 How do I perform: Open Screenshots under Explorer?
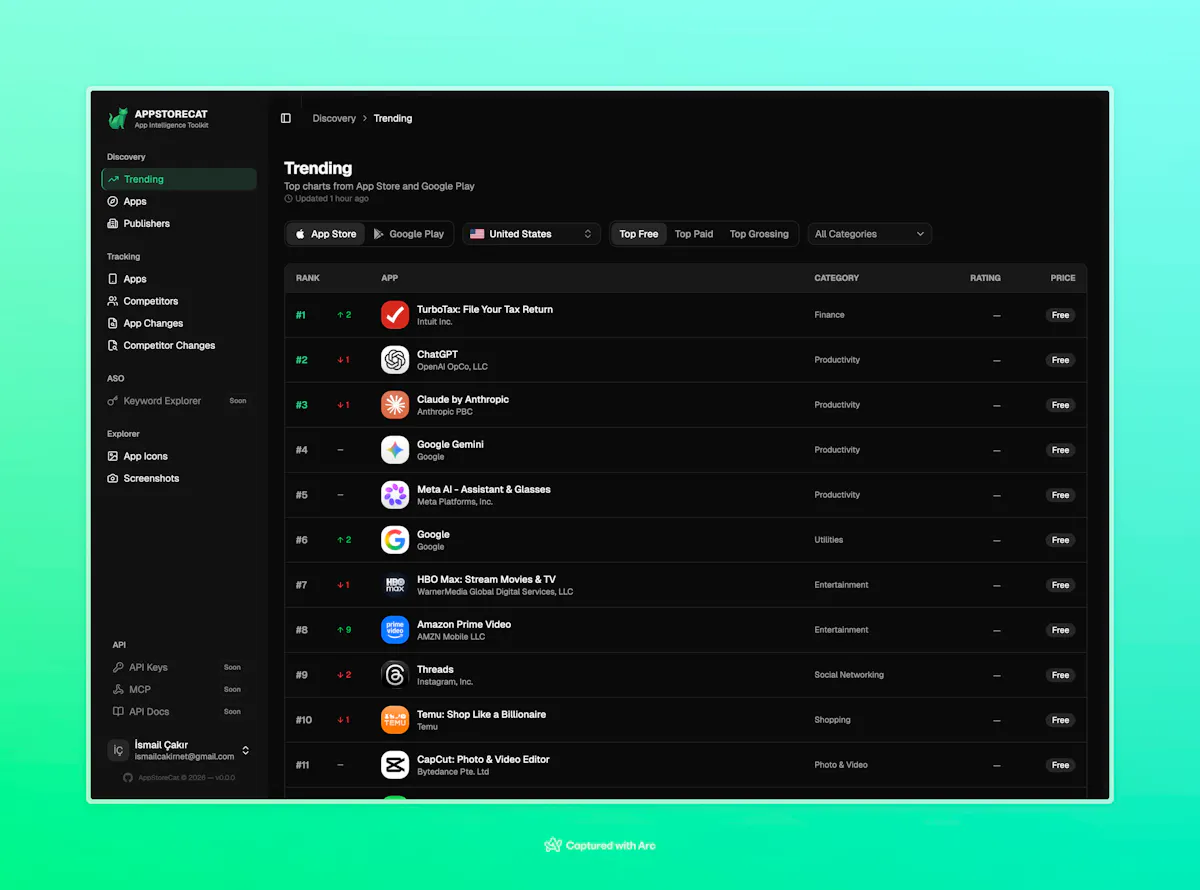pyautogui.click(x=179, y=478)
